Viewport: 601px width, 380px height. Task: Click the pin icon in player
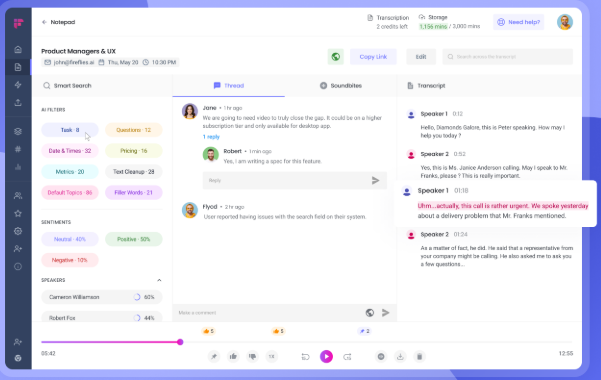(x=214, y=357)
